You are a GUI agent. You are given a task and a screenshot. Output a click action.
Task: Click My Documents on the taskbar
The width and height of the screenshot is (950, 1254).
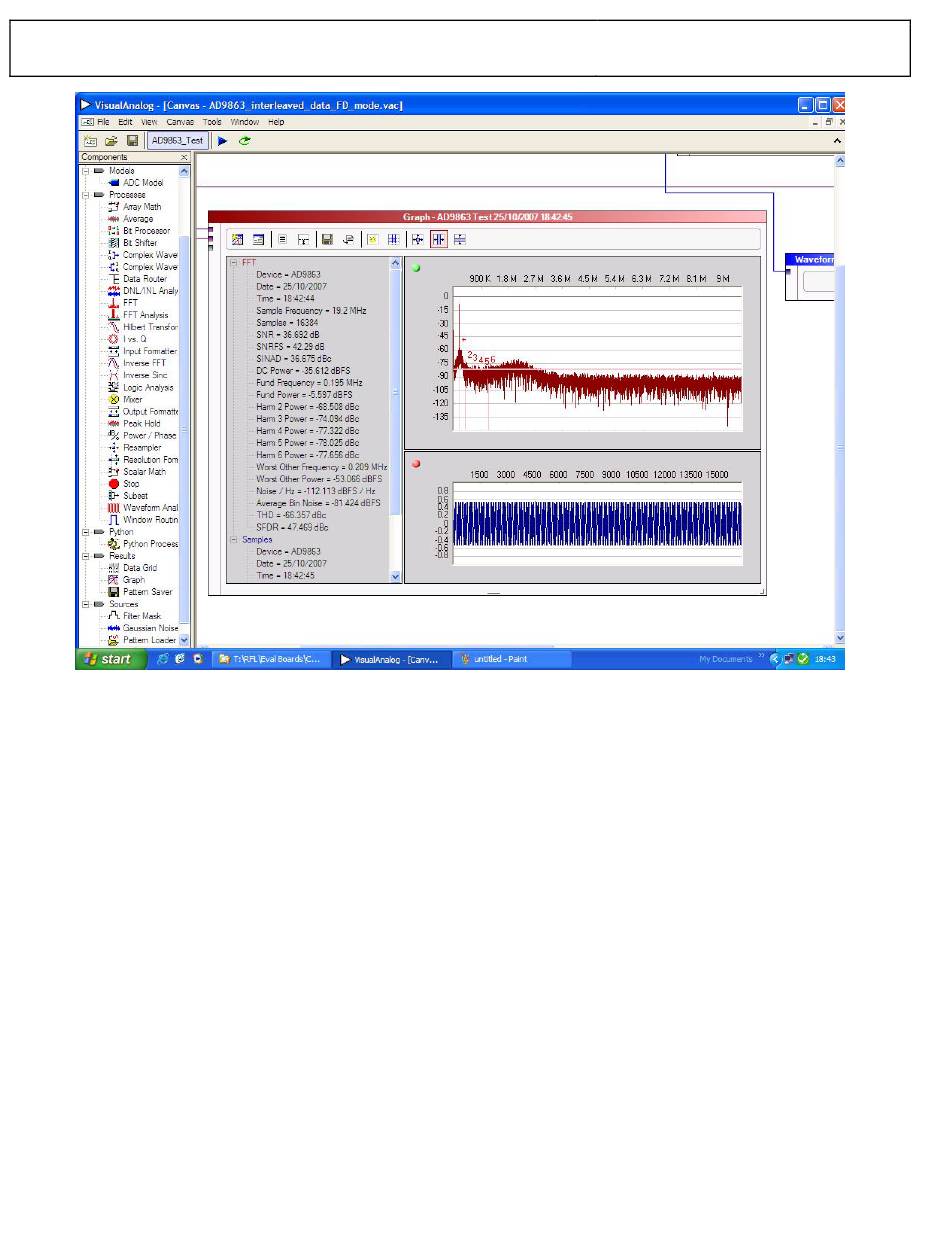(725, 659)
